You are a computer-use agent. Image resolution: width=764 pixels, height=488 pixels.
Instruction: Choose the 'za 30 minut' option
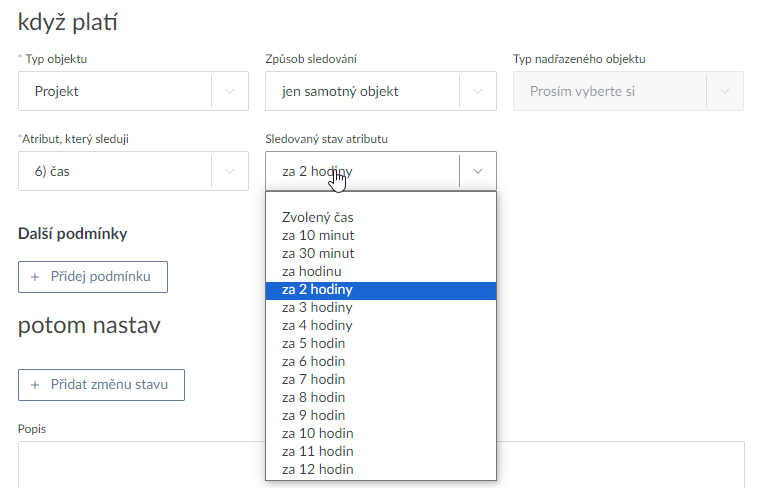coord(318,253)
